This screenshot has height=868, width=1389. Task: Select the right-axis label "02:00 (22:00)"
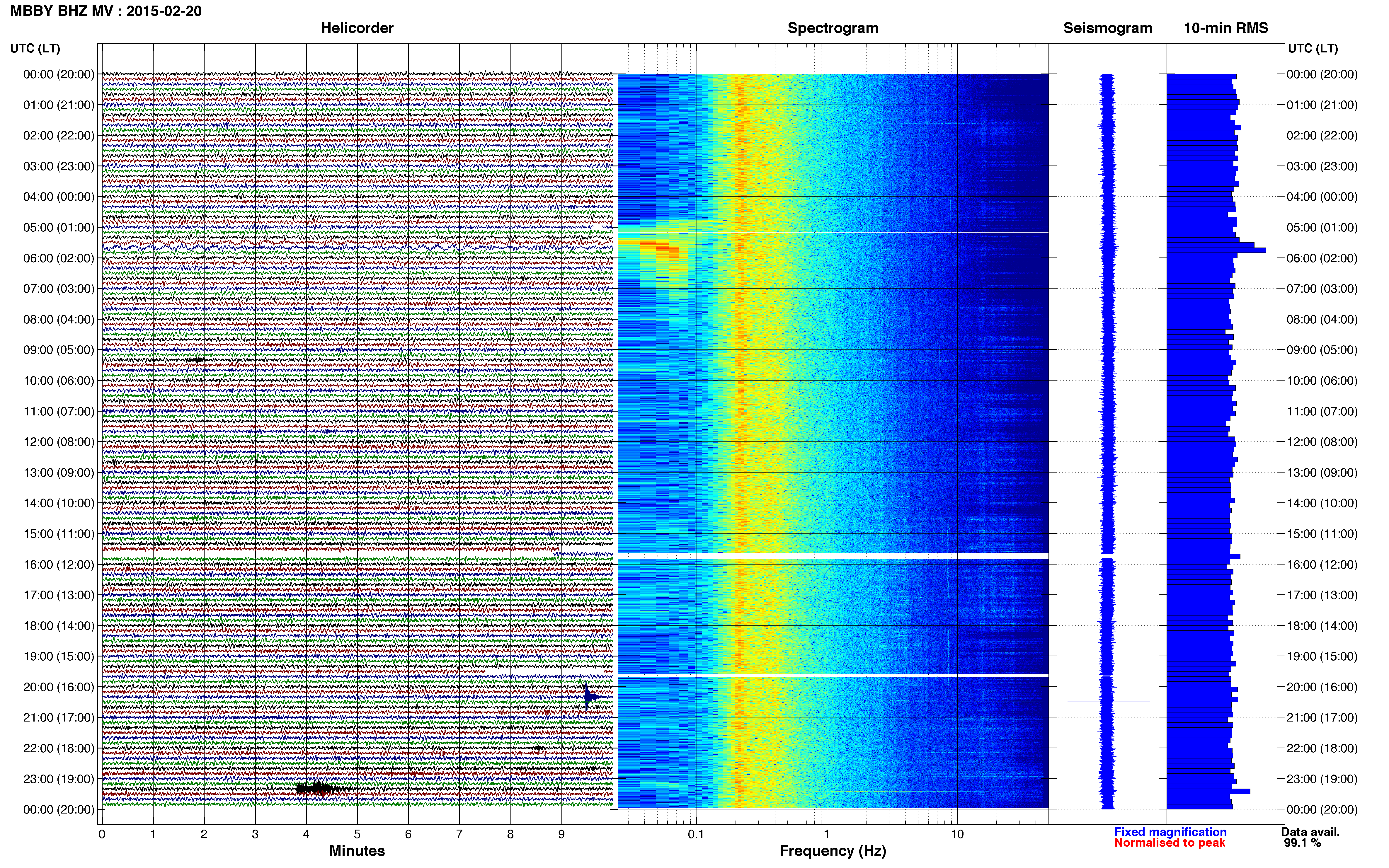[1322, 135]
